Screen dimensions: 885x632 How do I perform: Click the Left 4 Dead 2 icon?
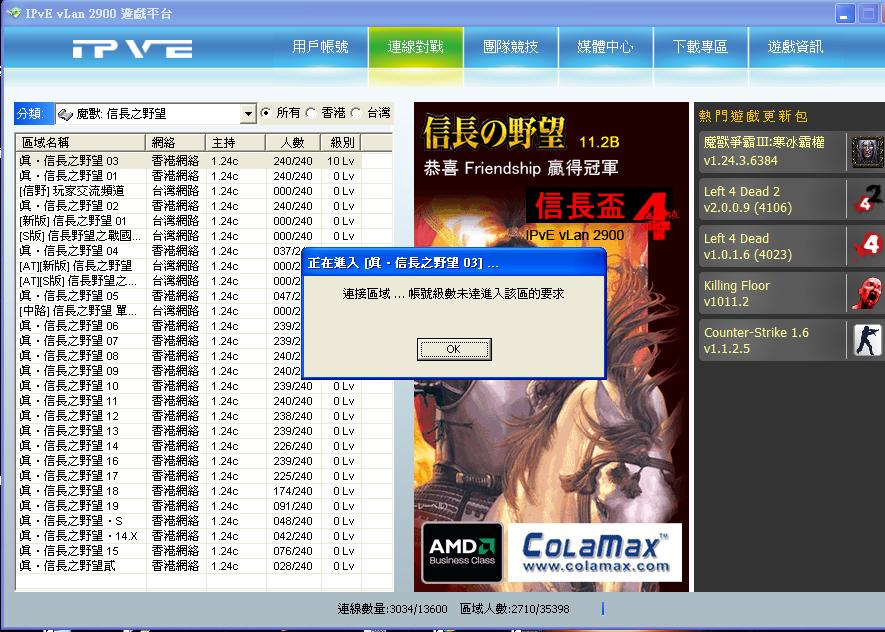pos(867,199)
